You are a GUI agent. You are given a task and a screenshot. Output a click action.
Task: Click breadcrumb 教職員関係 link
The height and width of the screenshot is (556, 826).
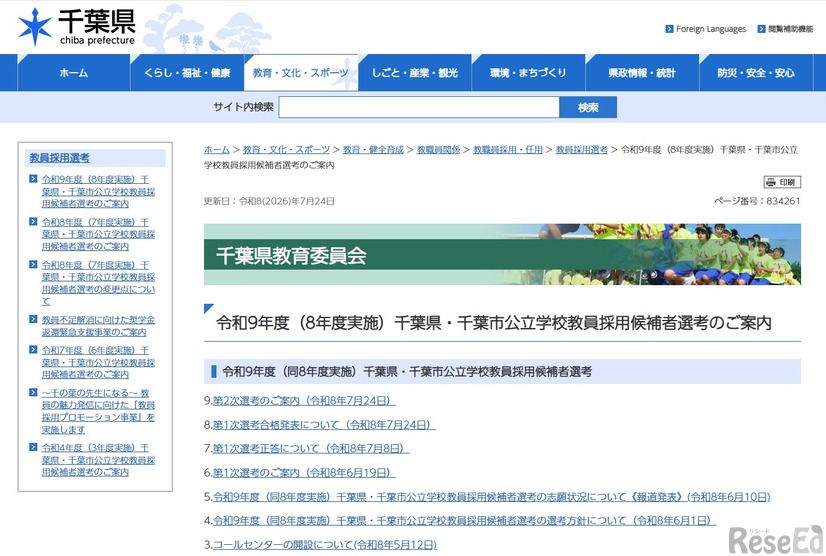(x=438, y=150)
